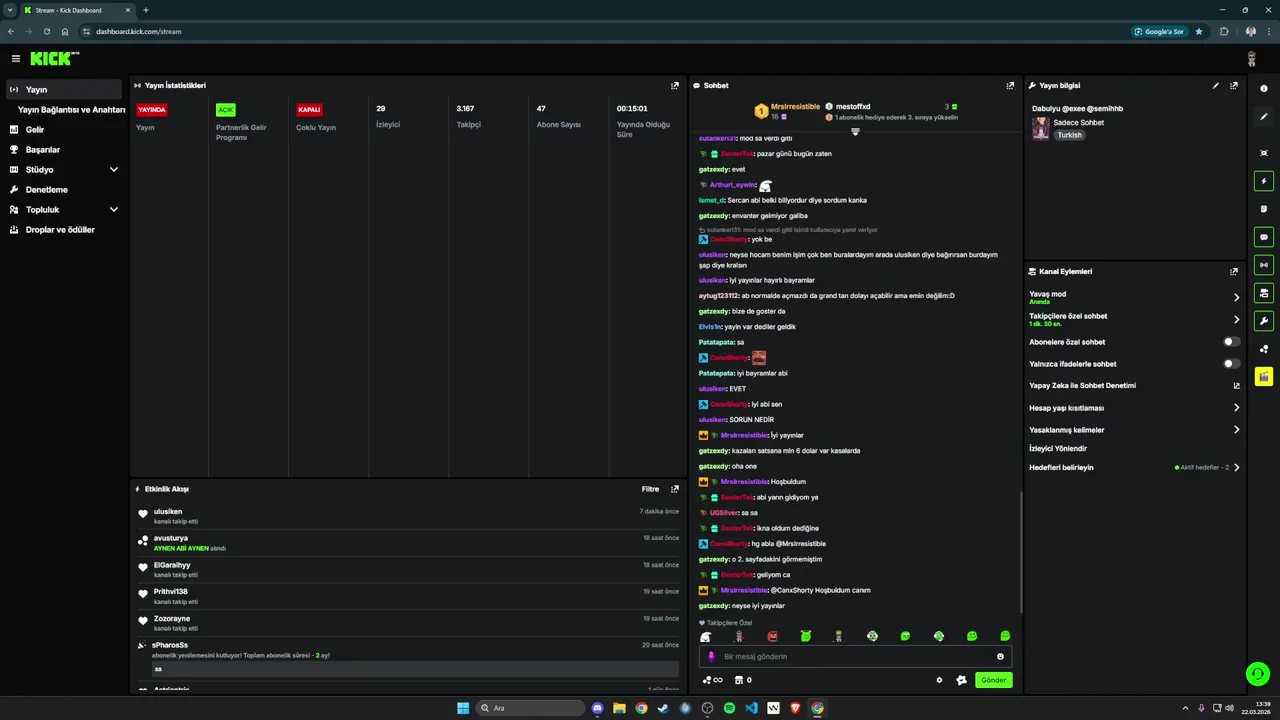
Task: Open the green headset support button
Action: [x=1257, y=674]
